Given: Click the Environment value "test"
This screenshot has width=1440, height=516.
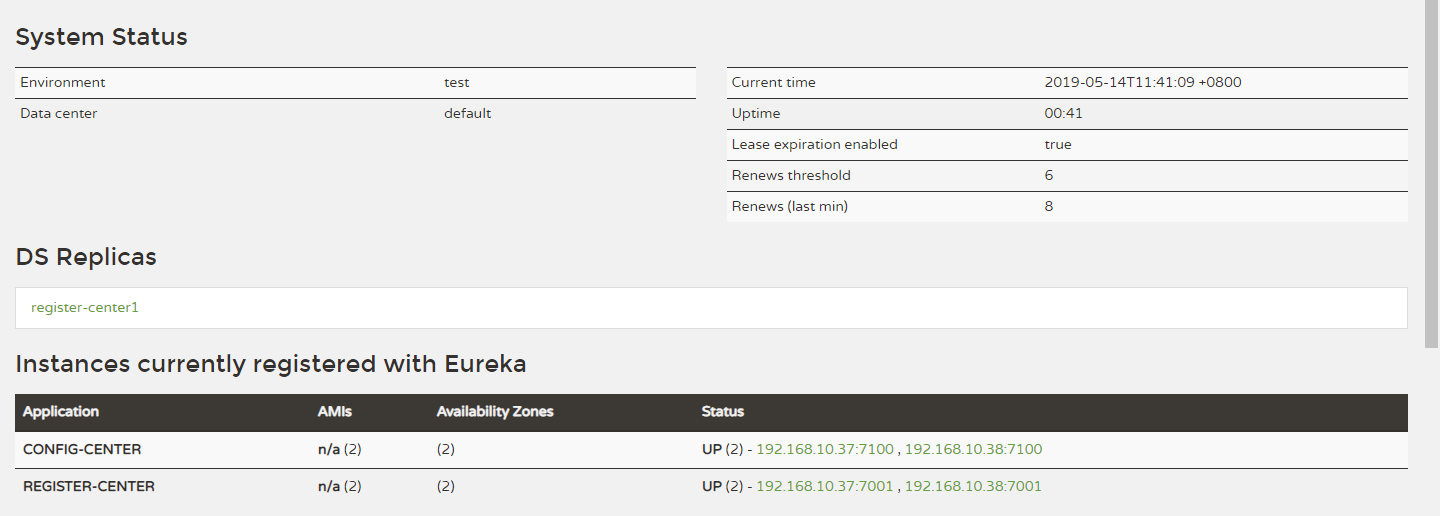Looking at the screenshot, I should pos(457,83).
